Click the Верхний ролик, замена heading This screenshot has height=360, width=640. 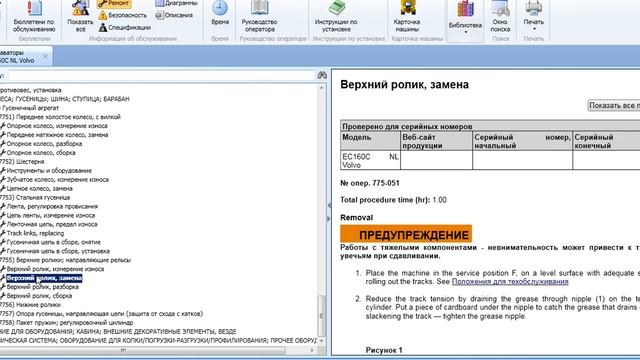(404, 84)
